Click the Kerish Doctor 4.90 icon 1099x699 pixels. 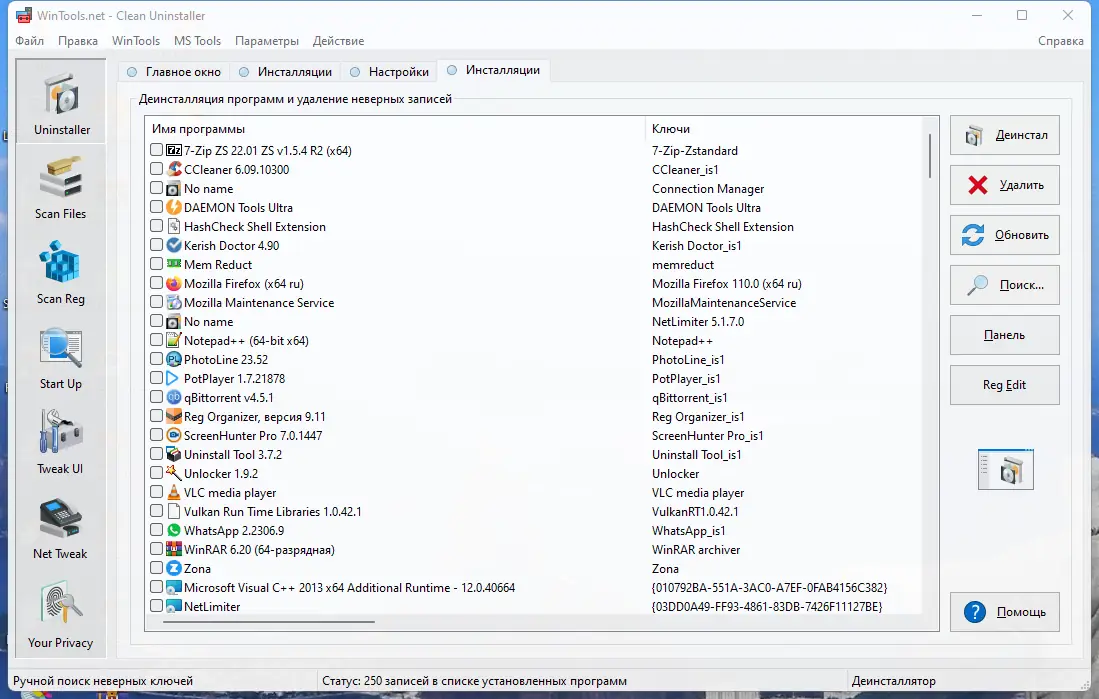pyautogui.click(x=174, y=245)
